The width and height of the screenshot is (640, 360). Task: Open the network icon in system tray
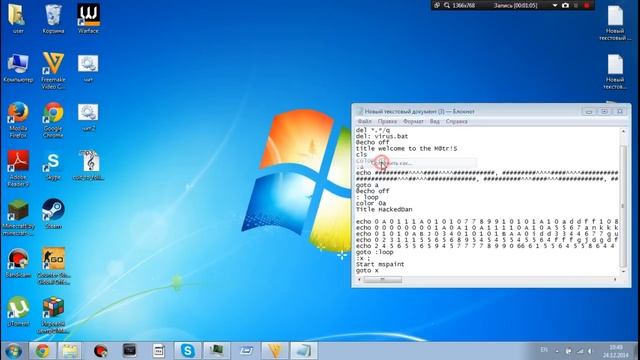(x=580, y=351)
